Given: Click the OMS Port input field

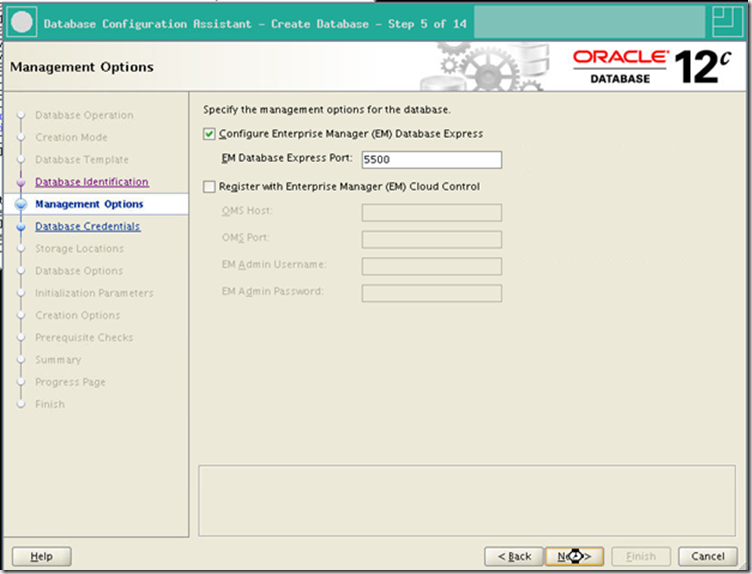Looking at the screenshot, I should pos(432,239).
